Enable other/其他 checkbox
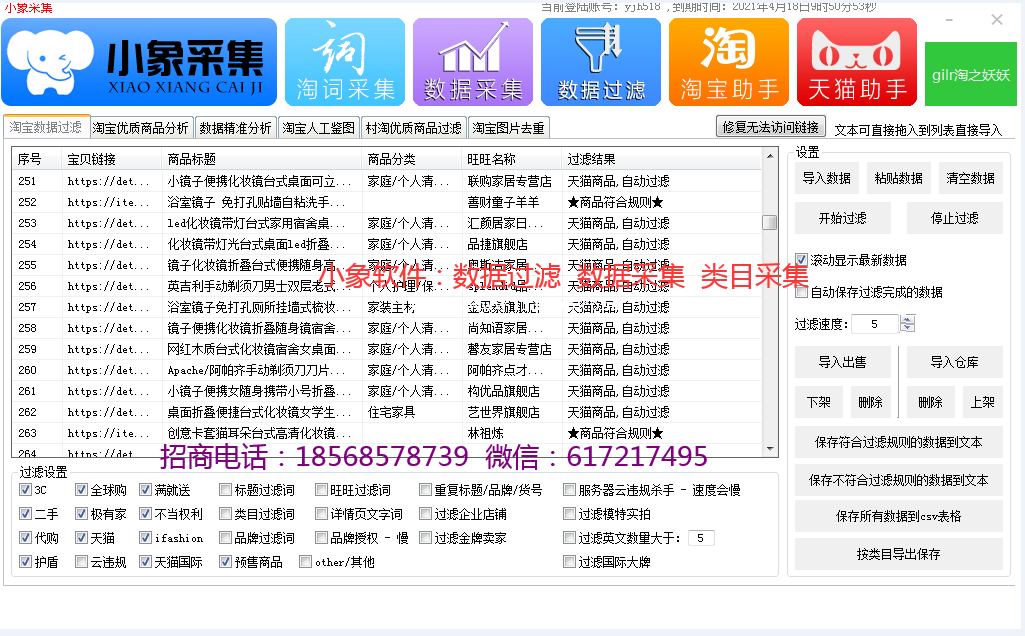 click(305, 561)
